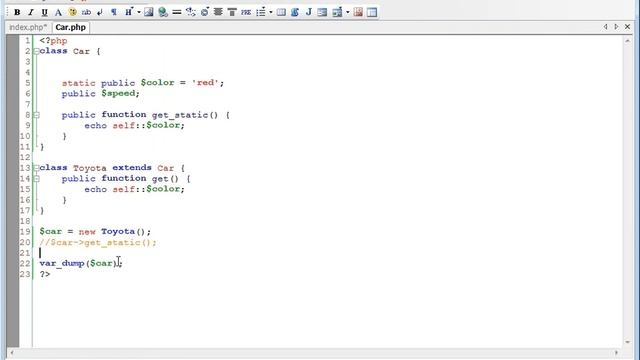Insert a horizontal rule with double-line icon
The width and height of the screenshot is (640, 360).
coord(177,12)
